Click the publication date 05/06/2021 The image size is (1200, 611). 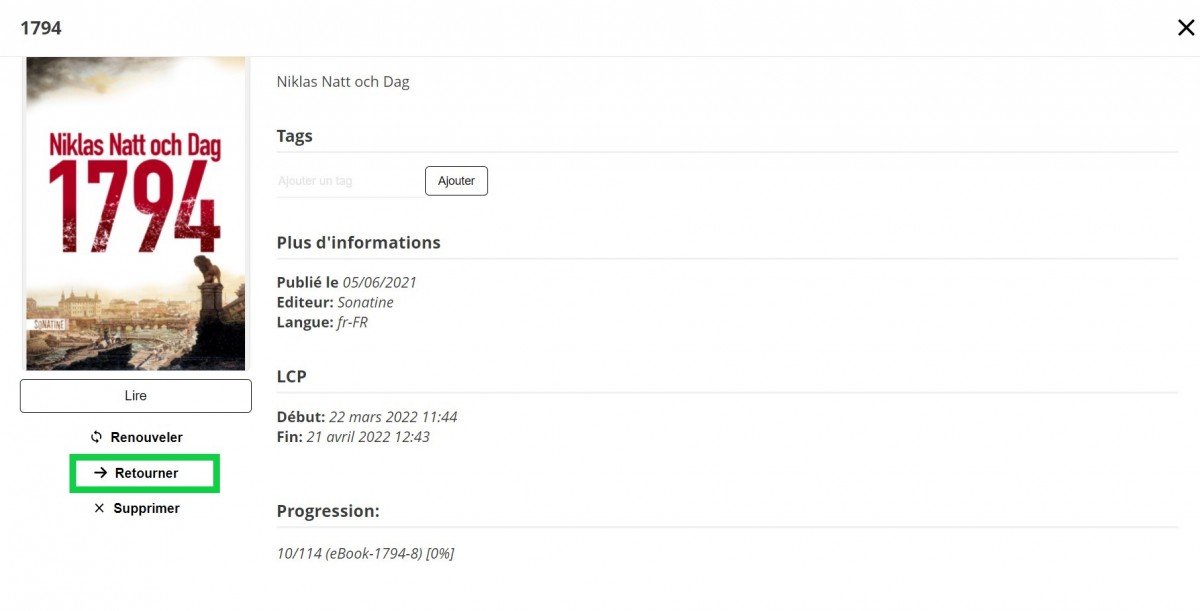(x=379, y=282)
